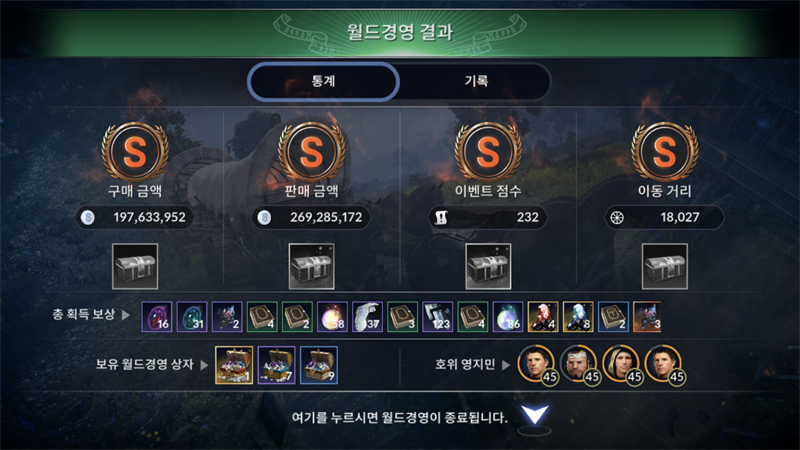
Task: Select the first escort villager portrait
Action: 537,364
